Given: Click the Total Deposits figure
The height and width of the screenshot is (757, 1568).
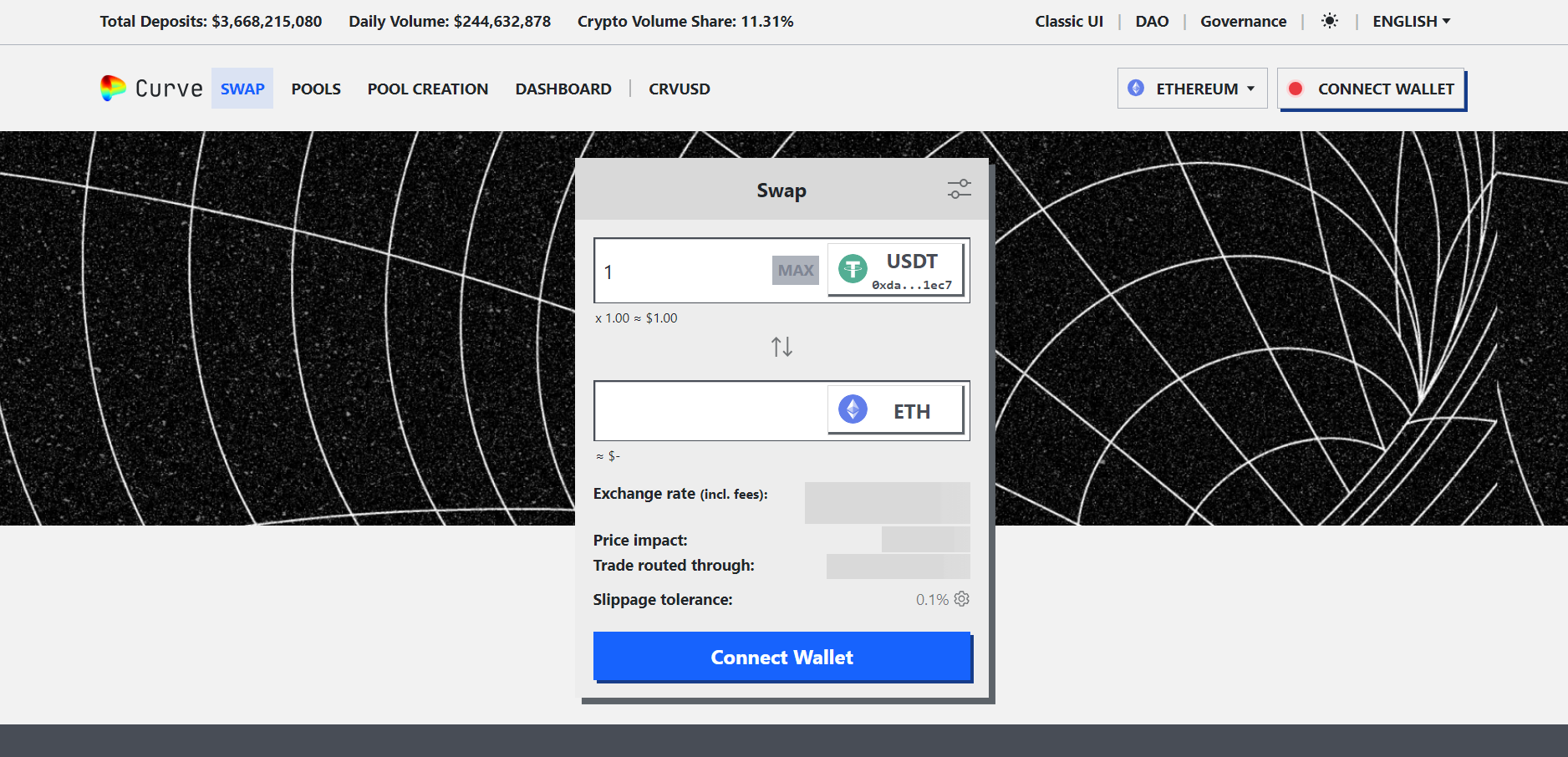Looking at the screenshot, I should click(211, 21).
